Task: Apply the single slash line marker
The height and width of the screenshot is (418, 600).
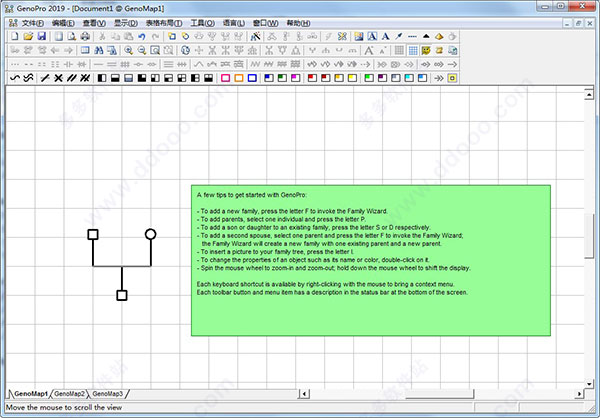Action: [x=45, y=78]
